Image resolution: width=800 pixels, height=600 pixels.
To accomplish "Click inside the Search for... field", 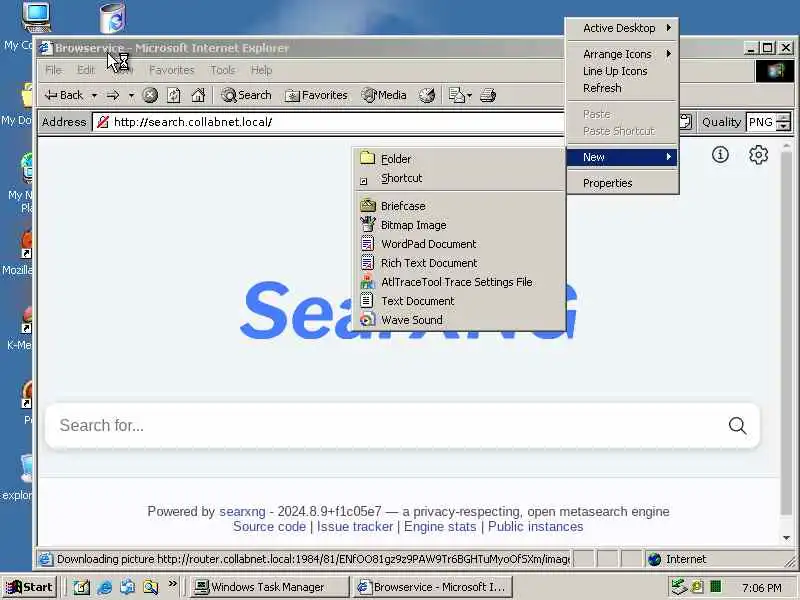I will (388, 426).
